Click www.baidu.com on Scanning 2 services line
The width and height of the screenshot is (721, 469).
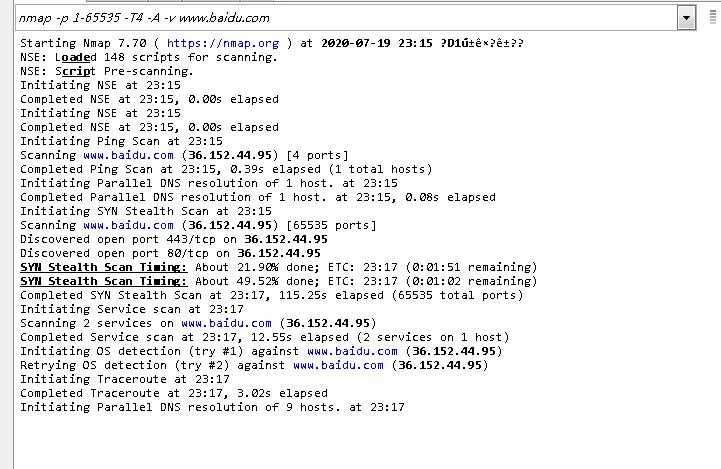click(x=226, y=323)
